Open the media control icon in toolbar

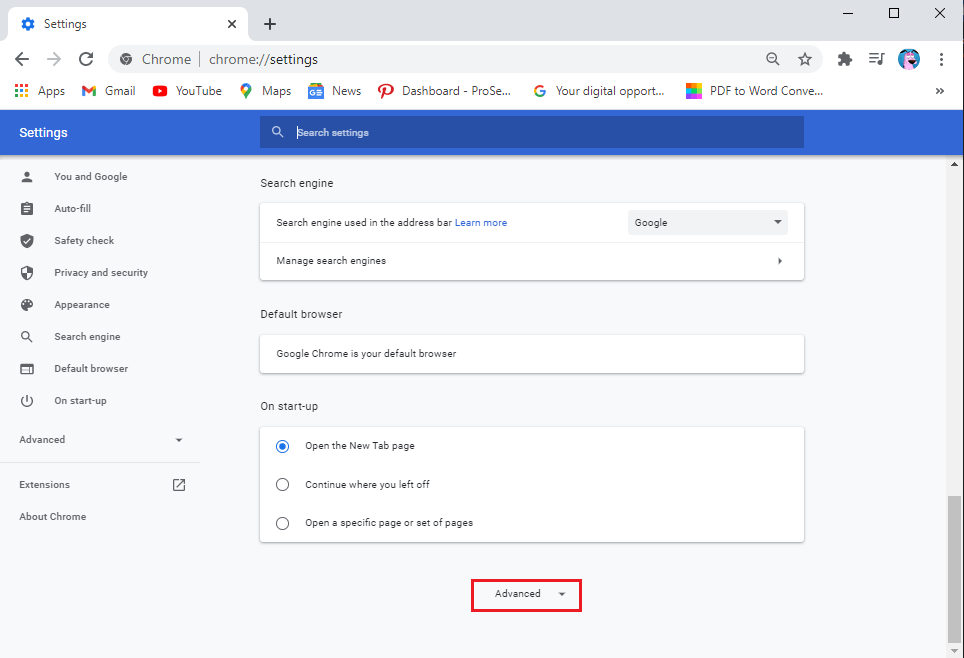[x=877, y=59]
